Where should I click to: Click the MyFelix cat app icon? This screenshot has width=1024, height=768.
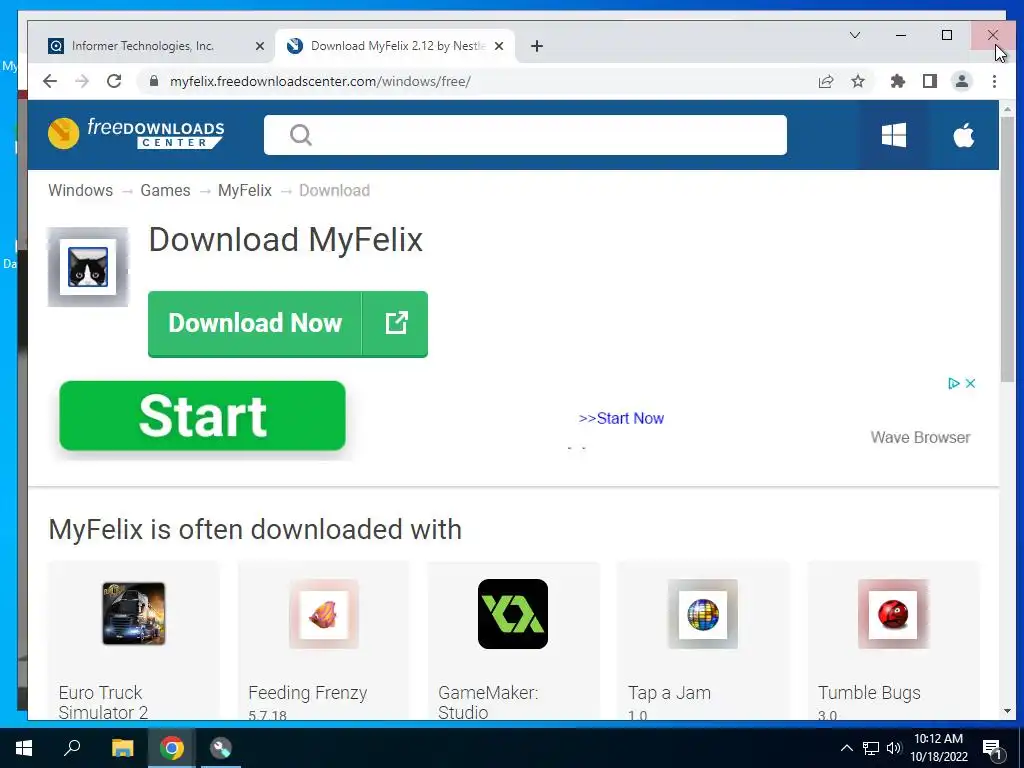pos(88,266)
